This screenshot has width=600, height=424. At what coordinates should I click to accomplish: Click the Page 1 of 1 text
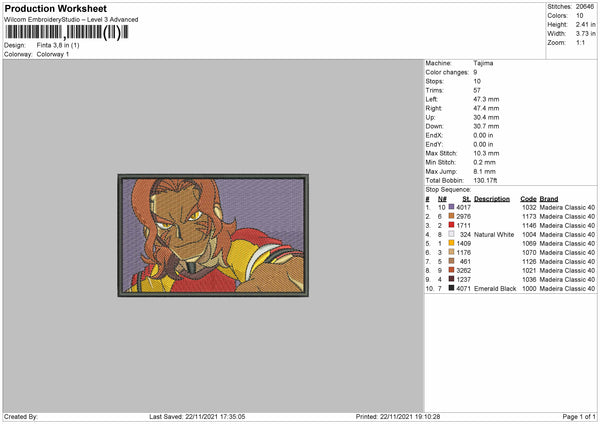click(579, 417)
